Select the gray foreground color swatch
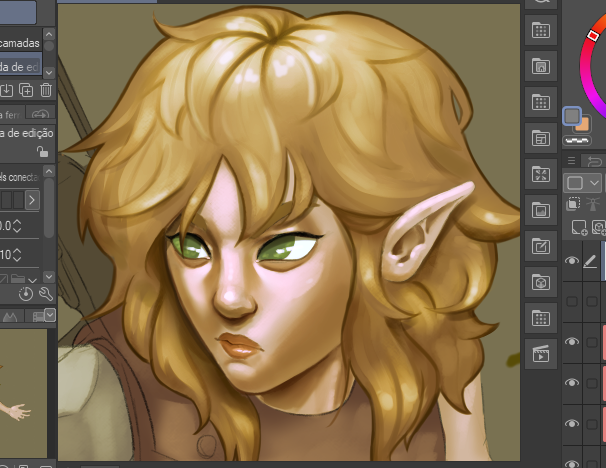 [572, 116]
